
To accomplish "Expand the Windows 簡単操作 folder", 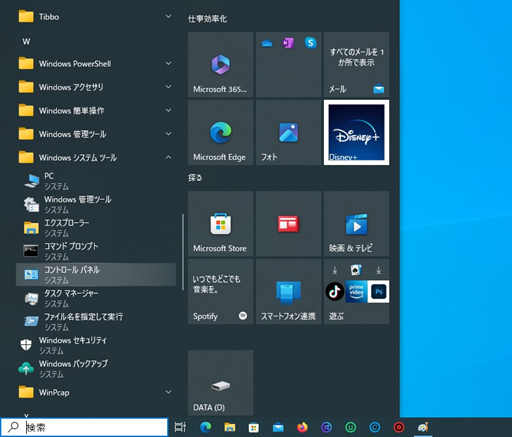I will click(x=96, y=110).
